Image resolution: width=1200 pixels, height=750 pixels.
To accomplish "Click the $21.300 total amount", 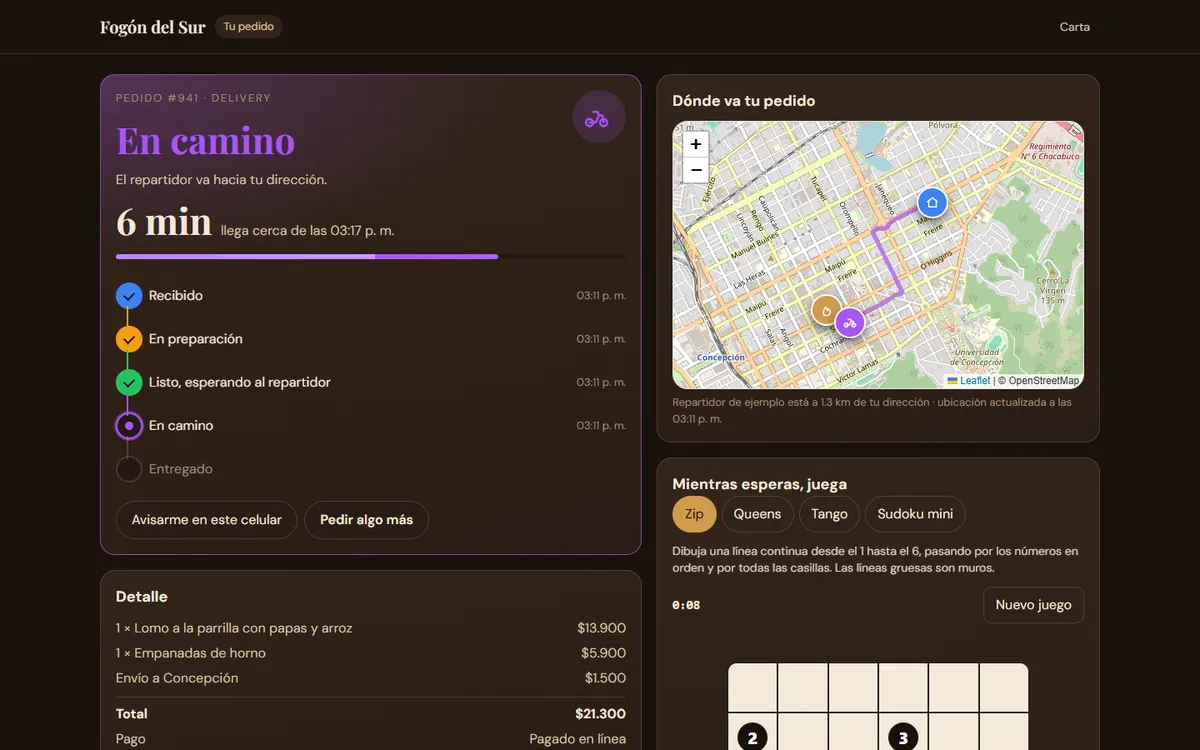I will coord(600,714).
